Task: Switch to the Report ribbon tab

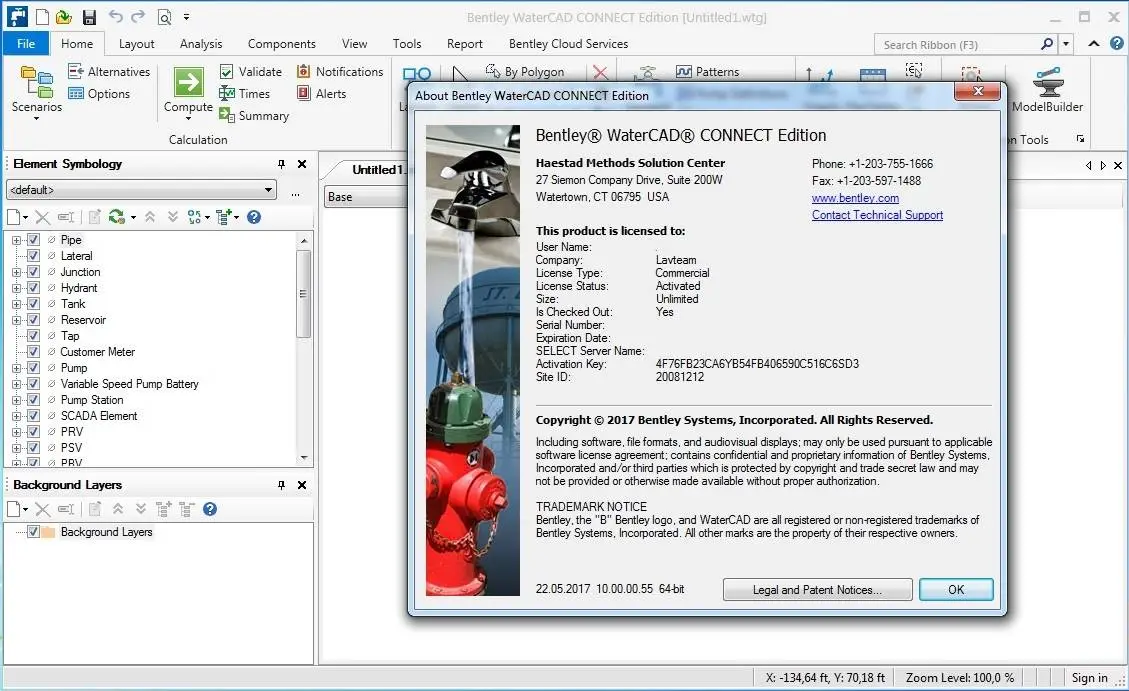Action: tap(464, 44)
